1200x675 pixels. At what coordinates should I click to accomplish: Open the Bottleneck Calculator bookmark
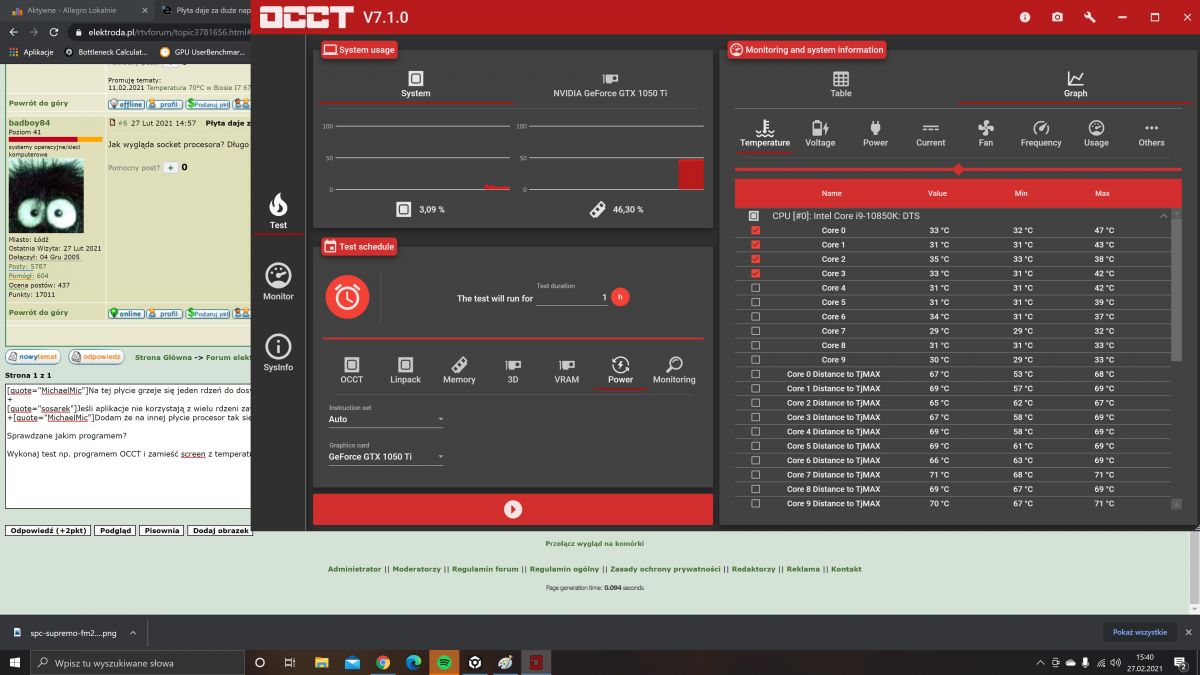click(105, 52)
